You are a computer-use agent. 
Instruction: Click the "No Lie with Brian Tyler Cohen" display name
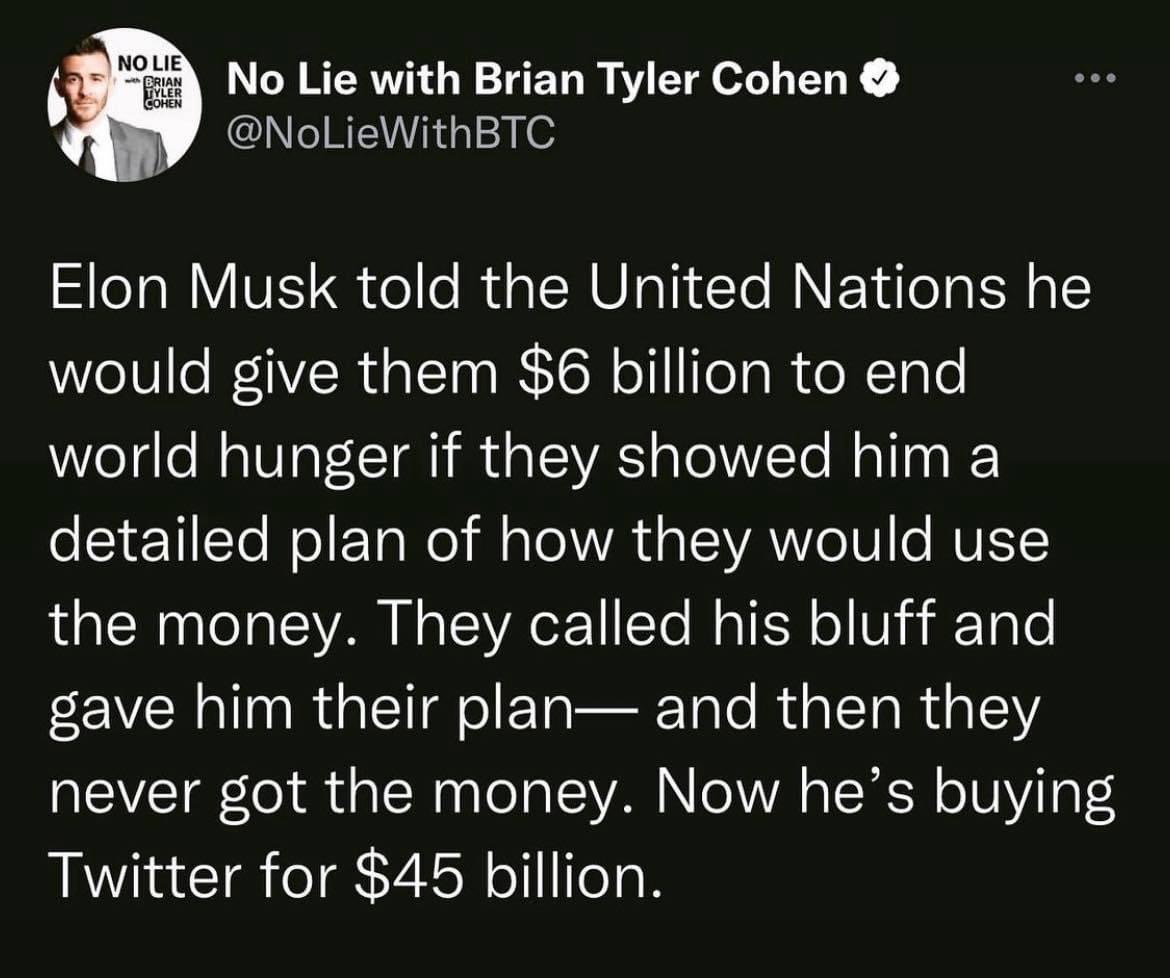click(537, 81)
